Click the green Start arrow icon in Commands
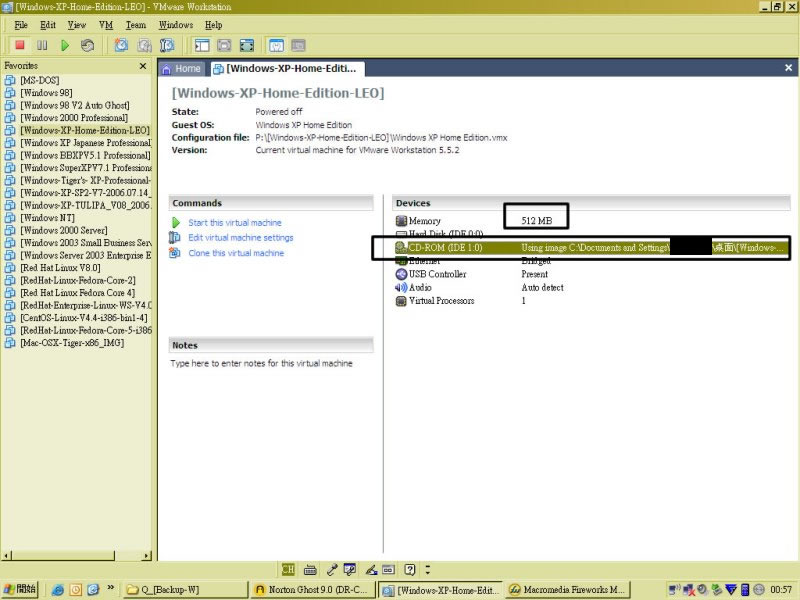The width and height of the screenshot is (800, 600). pos(176,223)
